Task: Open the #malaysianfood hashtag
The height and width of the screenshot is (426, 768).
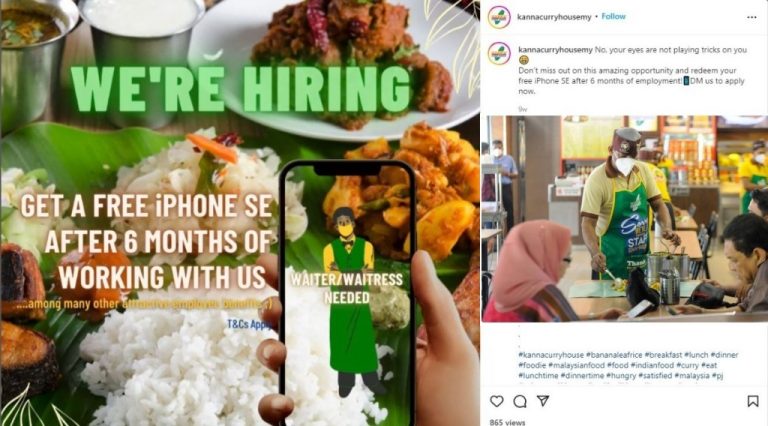Action: [x=576, y=365]
